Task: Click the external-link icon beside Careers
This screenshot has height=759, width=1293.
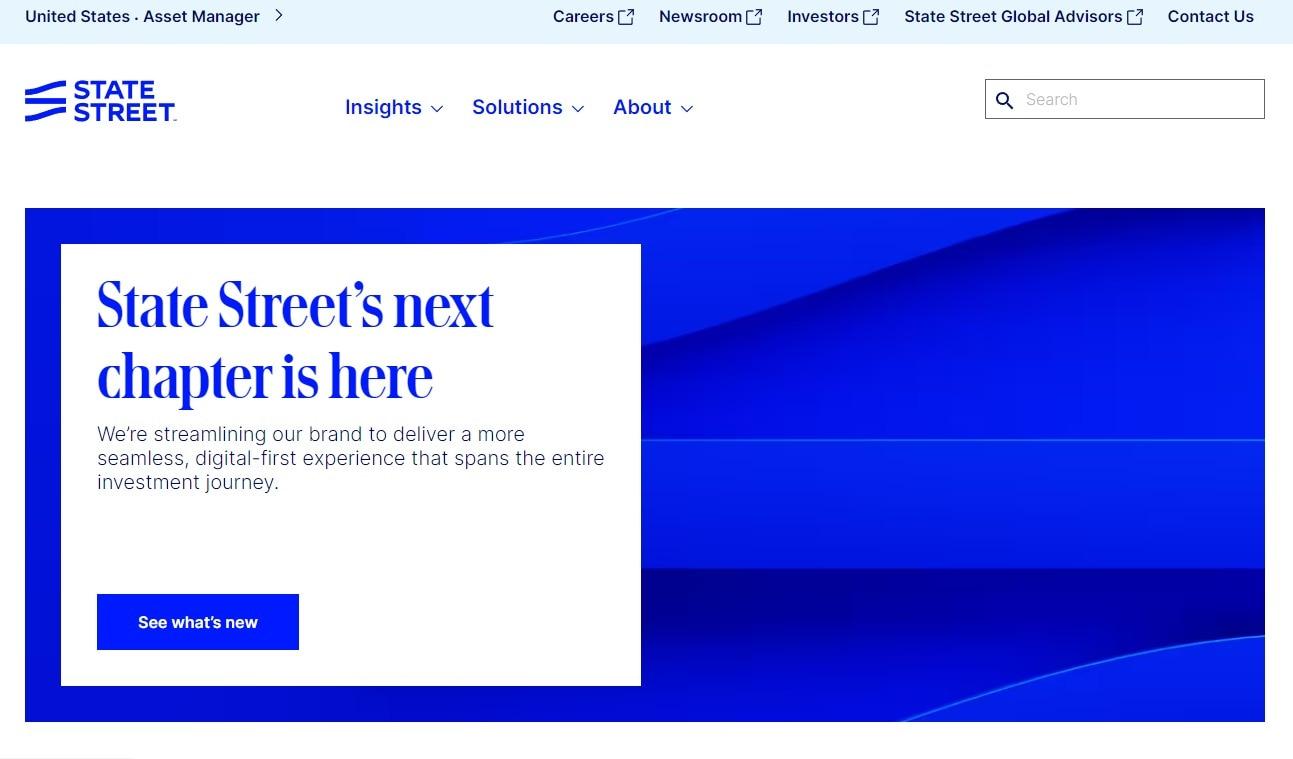Action: (x=626, y=17)
